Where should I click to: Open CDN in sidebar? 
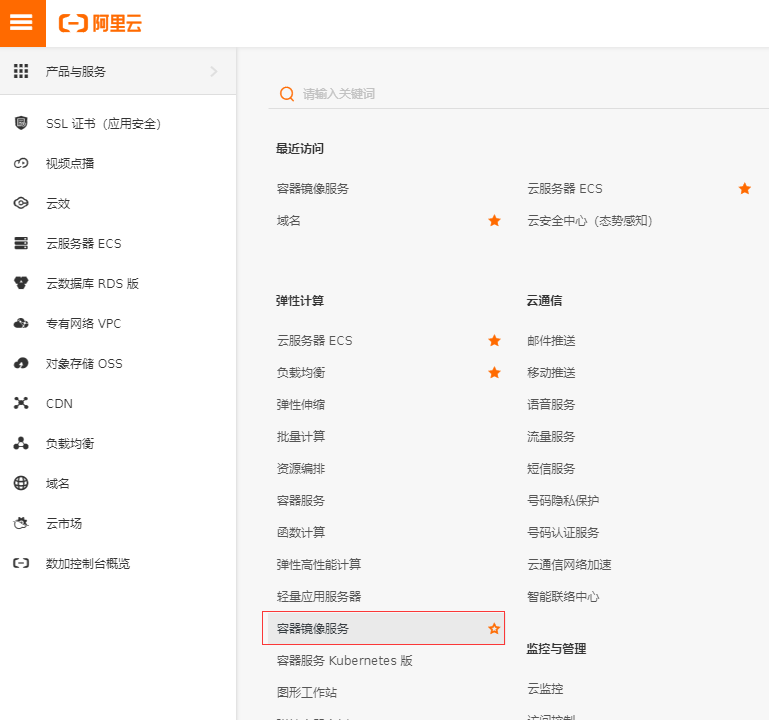[59, 404]
